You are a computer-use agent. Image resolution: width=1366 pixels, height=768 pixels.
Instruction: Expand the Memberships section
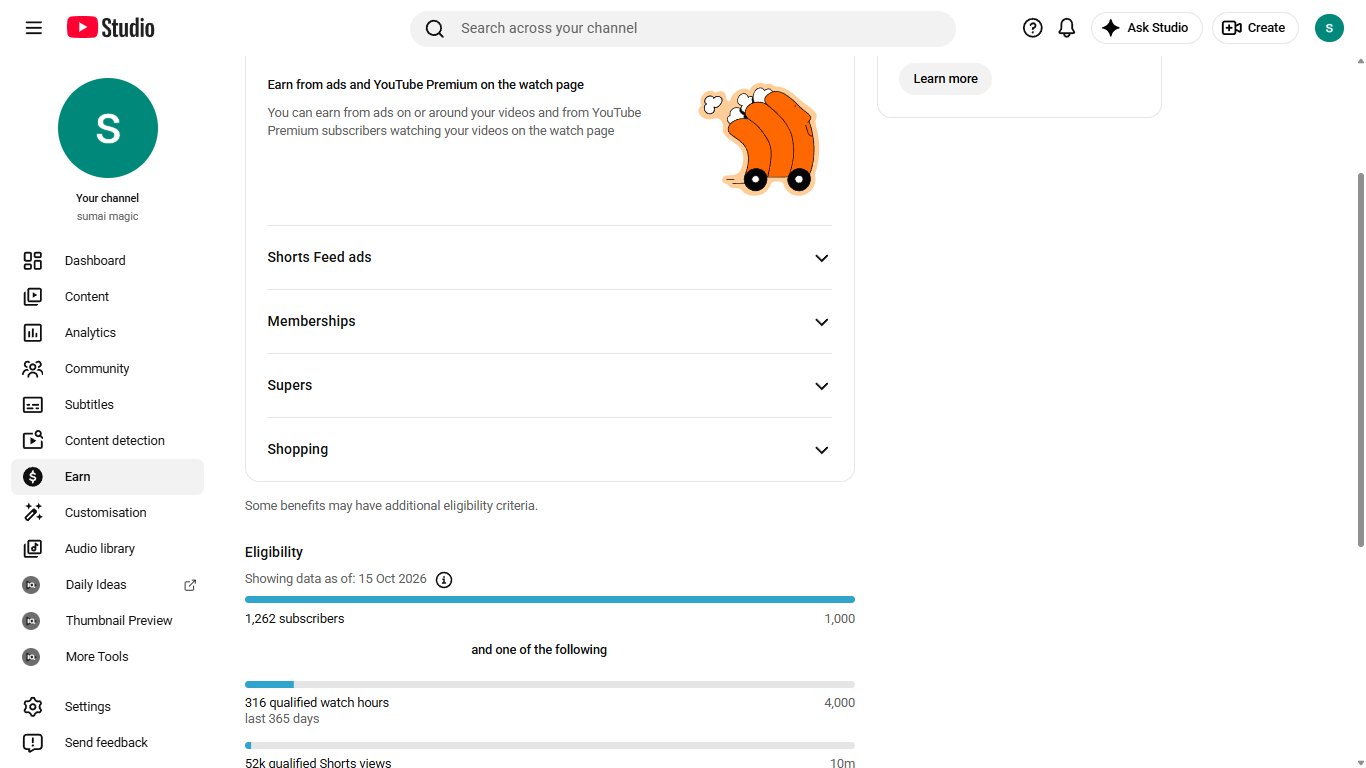[549, 322]
